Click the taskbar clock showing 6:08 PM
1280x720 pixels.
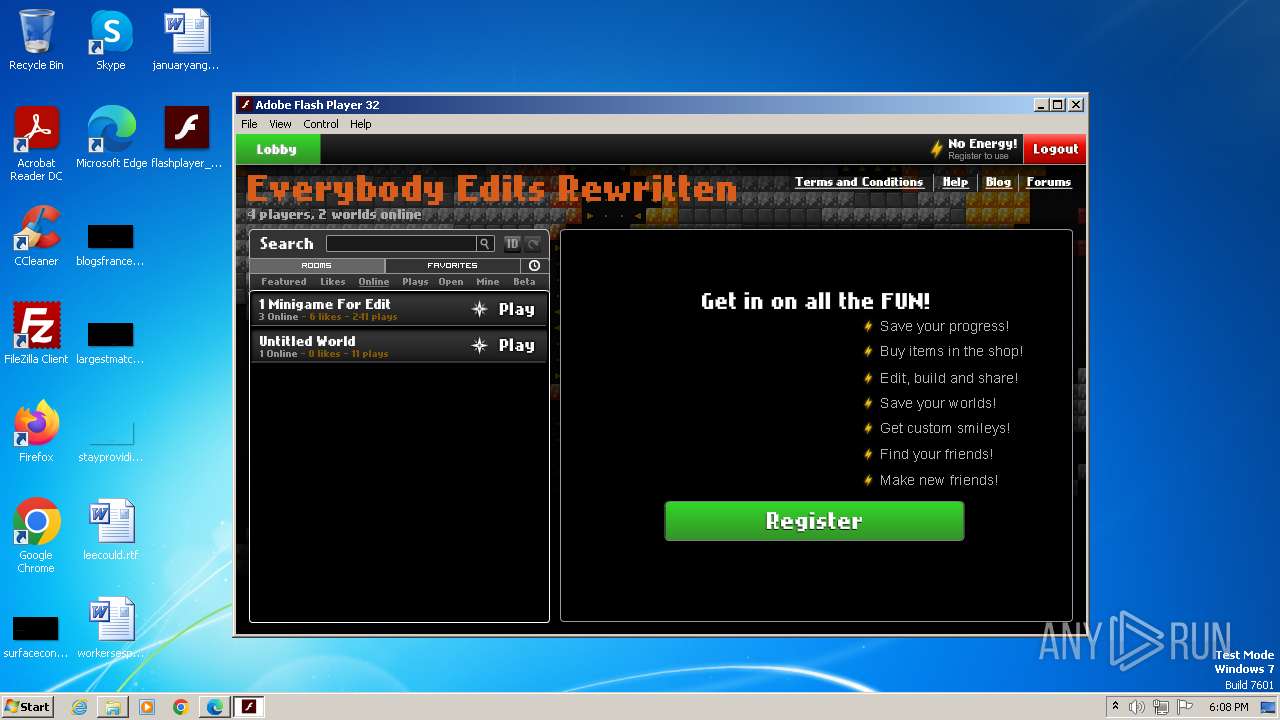point(1228,707)
